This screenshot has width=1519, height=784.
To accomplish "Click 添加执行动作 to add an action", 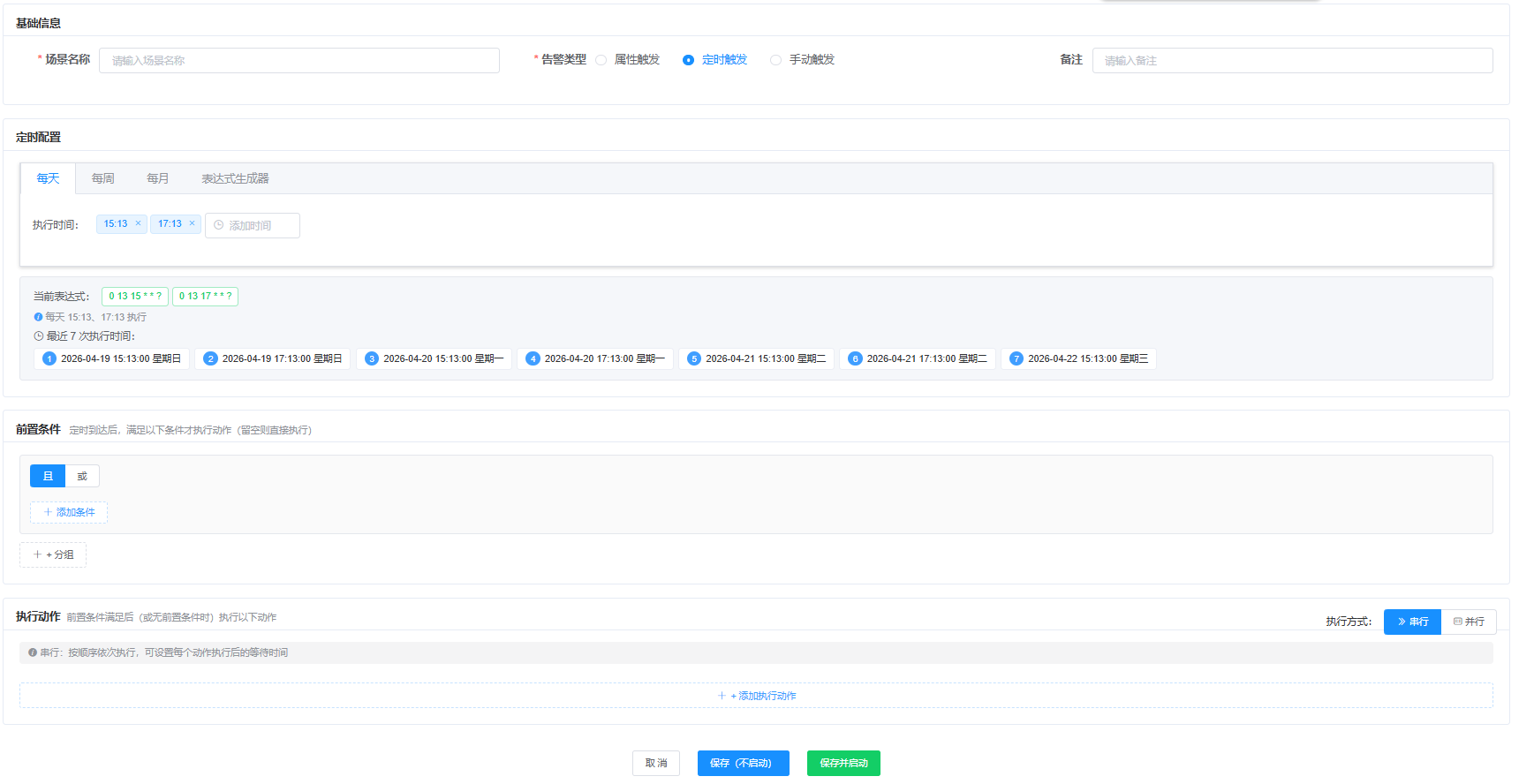I will point(757,696).
